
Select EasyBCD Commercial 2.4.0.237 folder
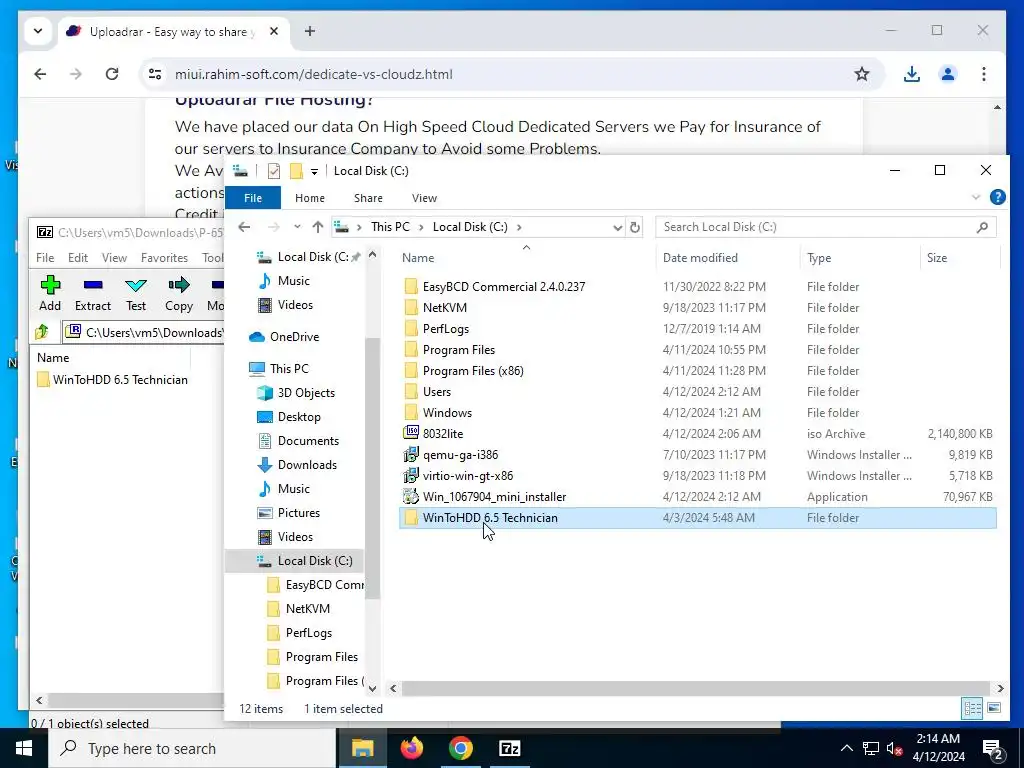[504, 287]
